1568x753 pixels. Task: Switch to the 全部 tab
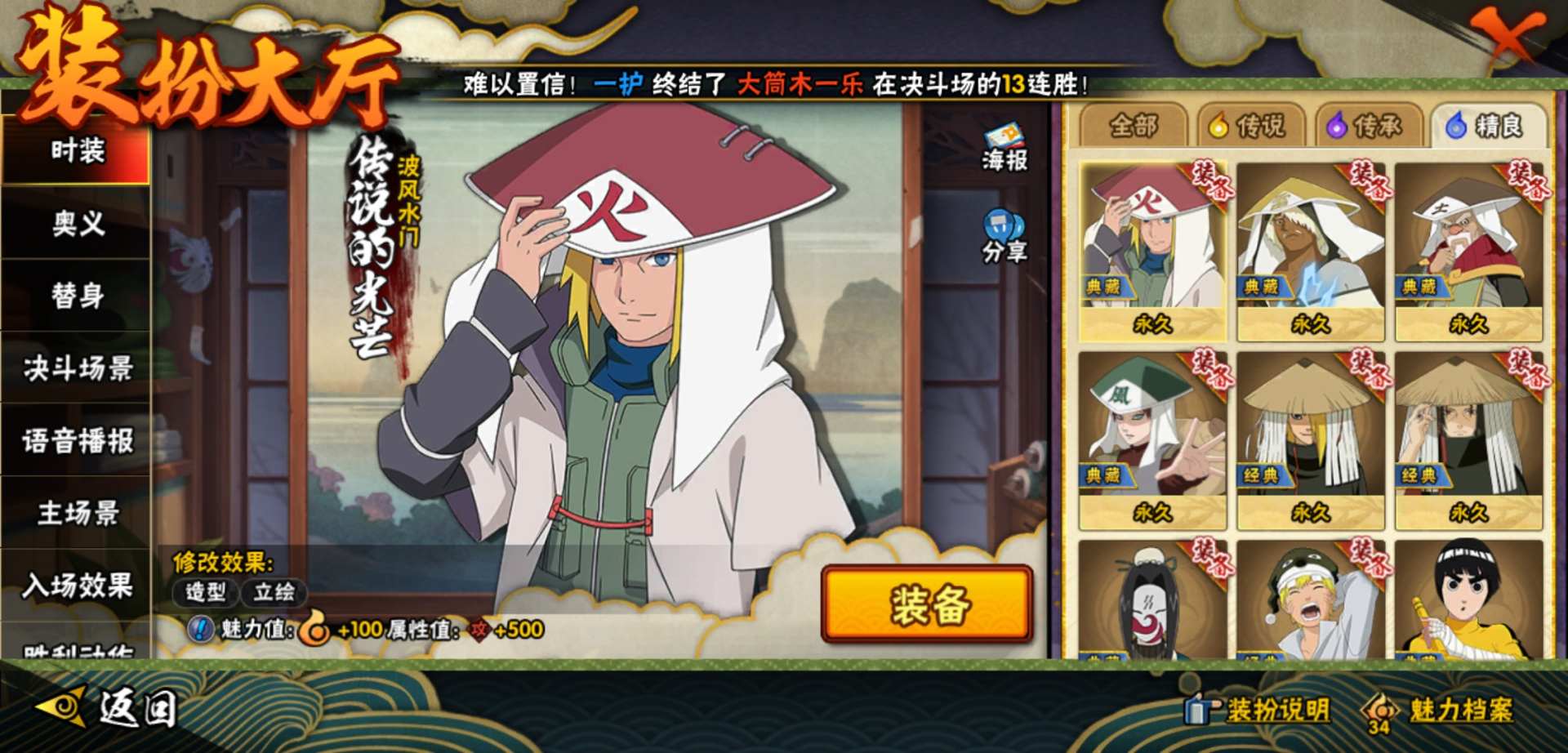[x=1133, y=126]
